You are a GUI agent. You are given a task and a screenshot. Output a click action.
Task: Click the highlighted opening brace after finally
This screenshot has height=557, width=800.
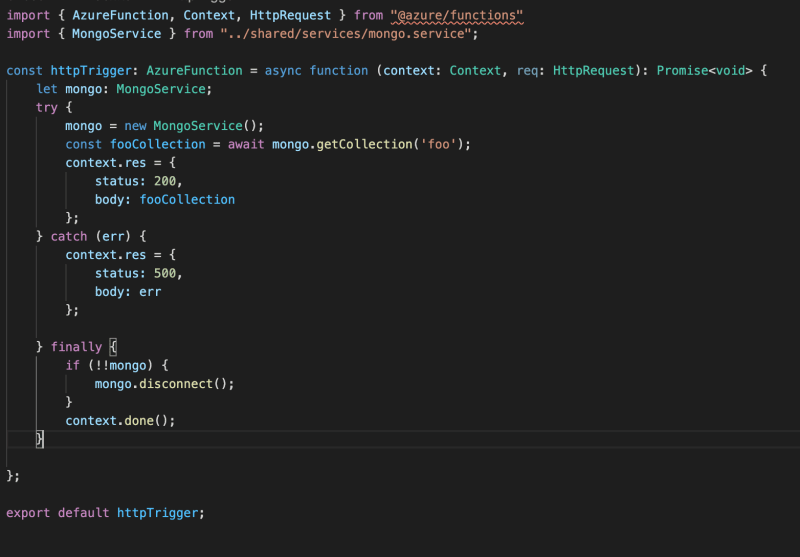(113, 347)
